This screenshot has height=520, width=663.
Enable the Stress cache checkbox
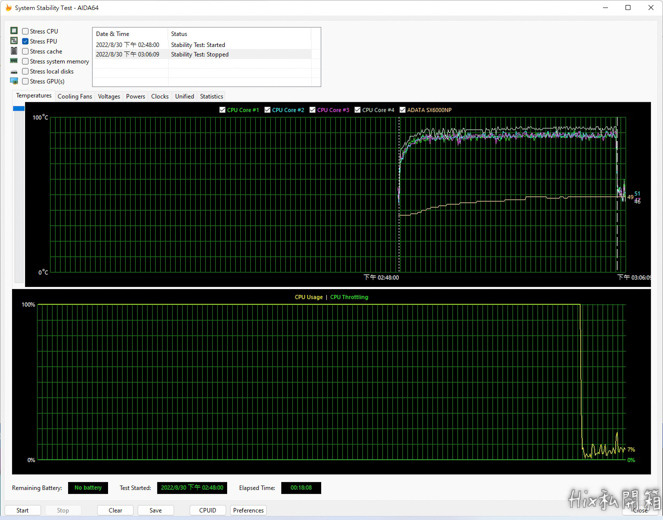[25, 51]
